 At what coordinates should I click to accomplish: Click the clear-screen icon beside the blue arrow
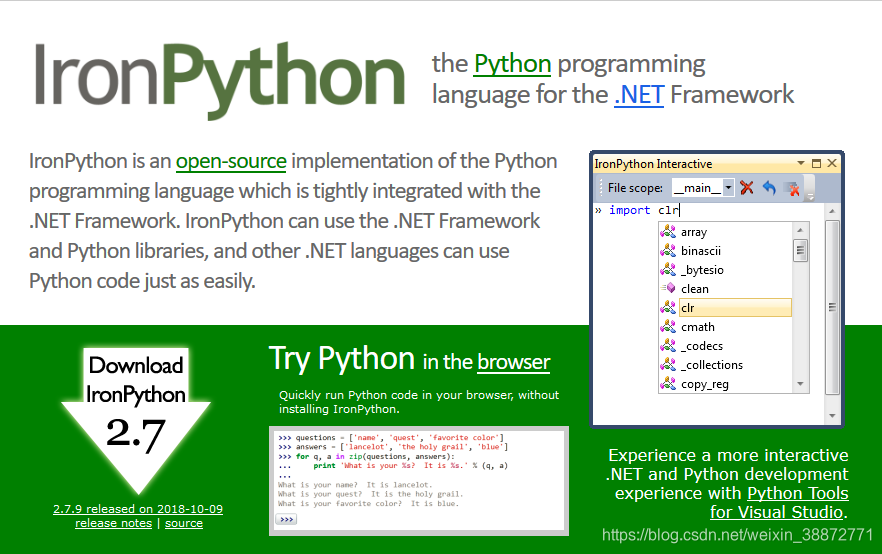point(792,188)
